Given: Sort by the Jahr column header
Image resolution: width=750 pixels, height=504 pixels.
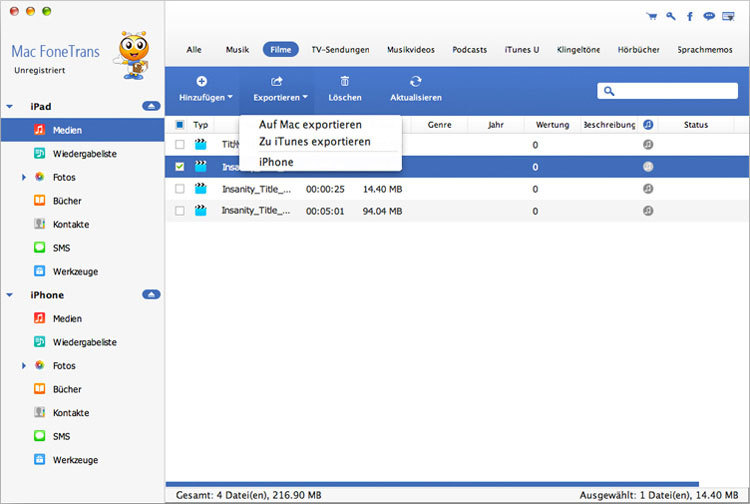Looking at the screenshot, I should 496,125.
